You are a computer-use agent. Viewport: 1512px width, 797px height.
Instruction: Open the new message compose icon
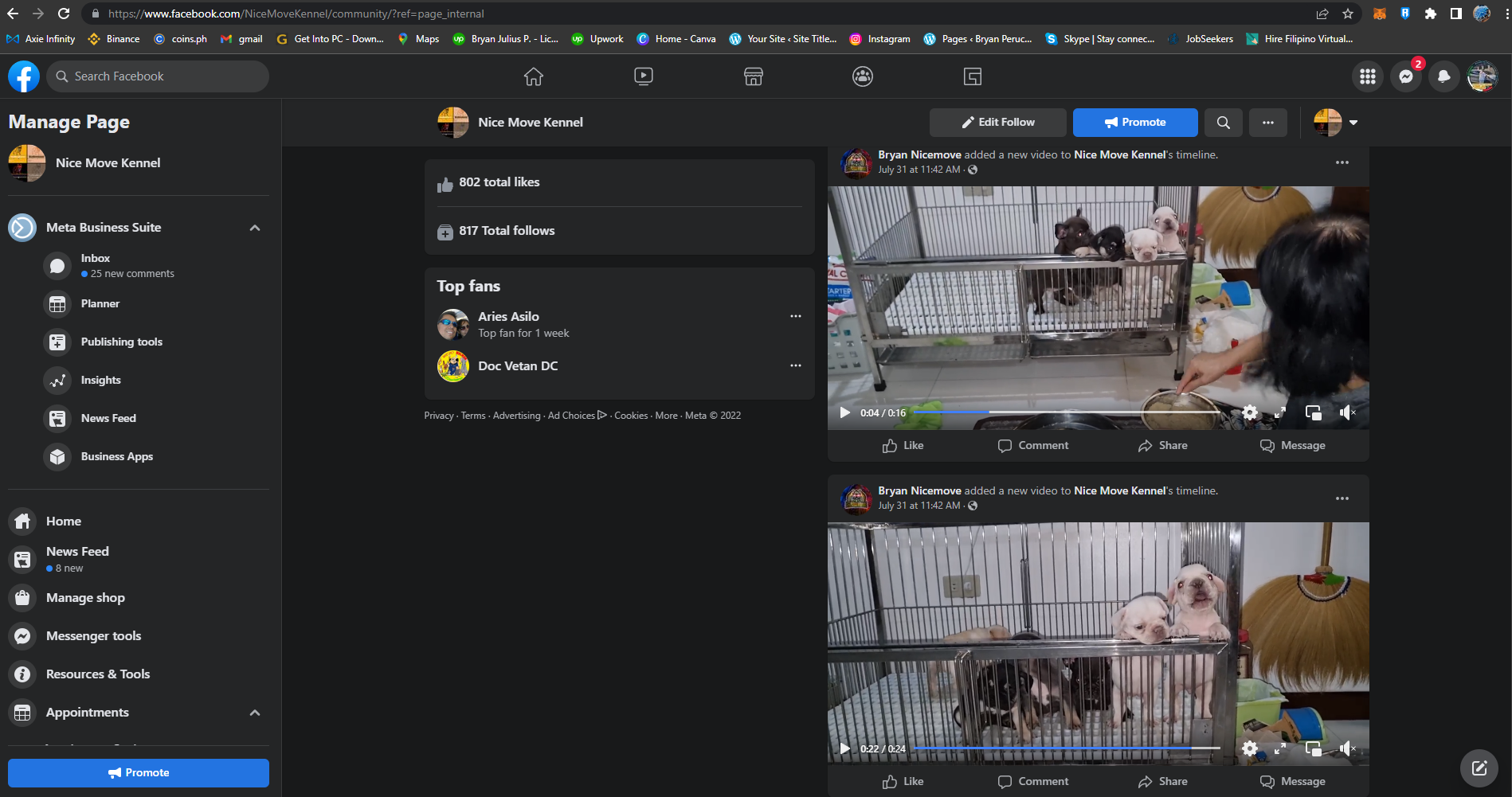tap(1479, 768)
